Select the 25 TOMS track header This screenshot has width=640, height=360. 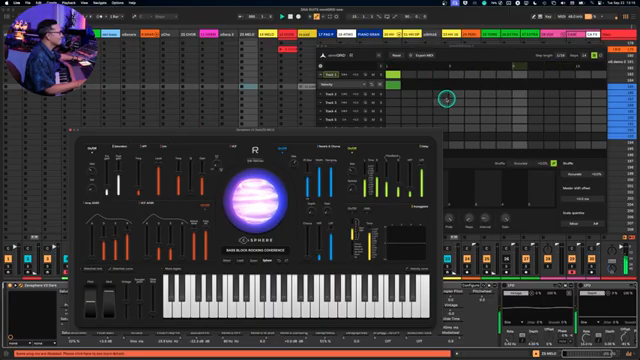pos(490,34)
